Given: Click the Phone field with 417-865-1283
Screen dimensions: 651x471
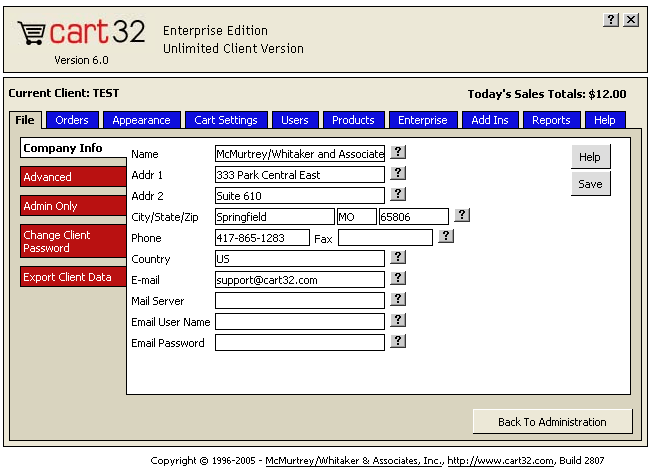Looking at the screenshot, I should coord(262,238).
